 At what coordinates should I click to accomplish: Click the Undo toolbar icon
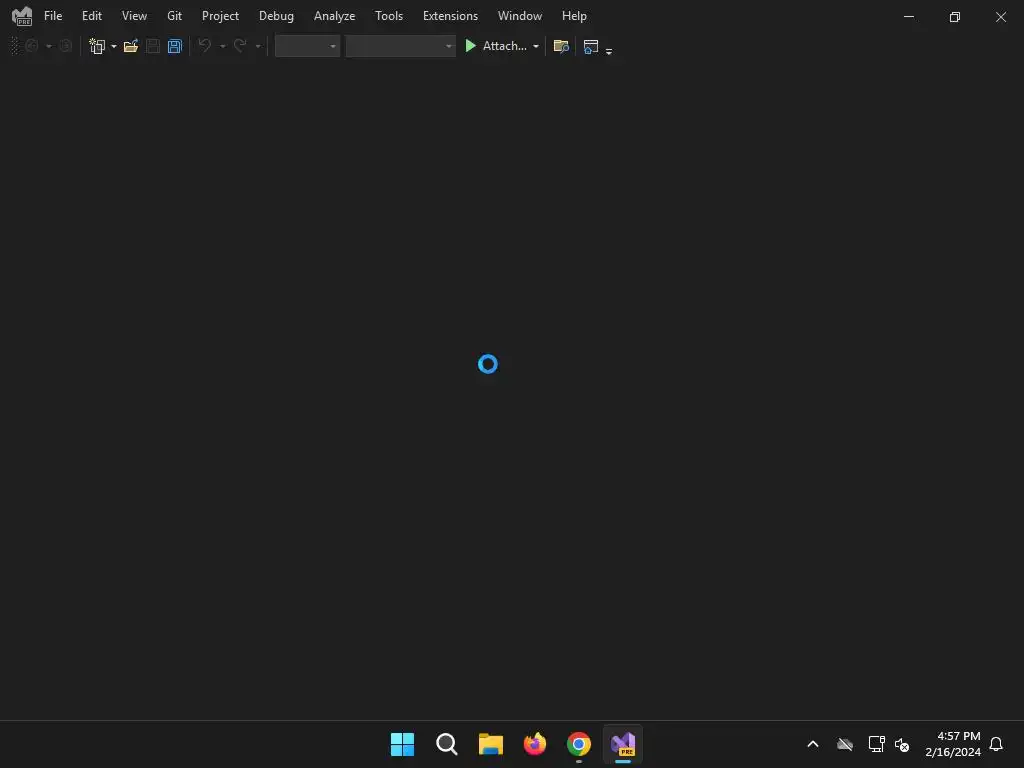pyautogui.click(x=205, y=46)
